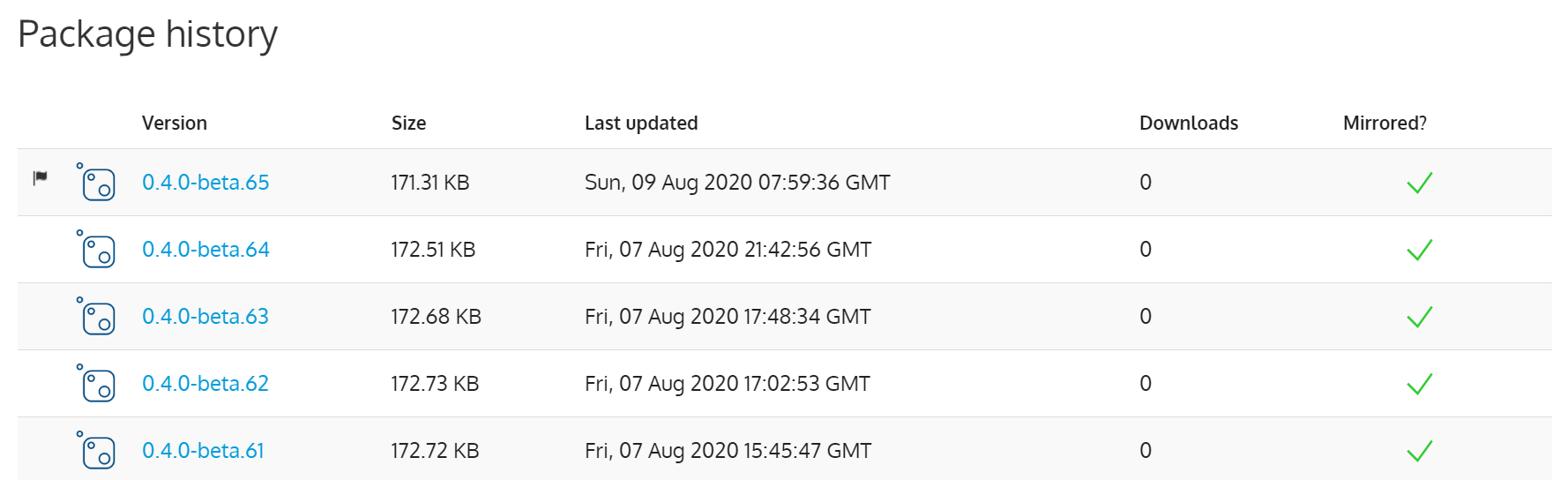Image resolution: width=1568 pixels, height=480 pixels.
Task: Click package icon for version 0.4.0-beta.64
Action: click(x=96, y=249)
